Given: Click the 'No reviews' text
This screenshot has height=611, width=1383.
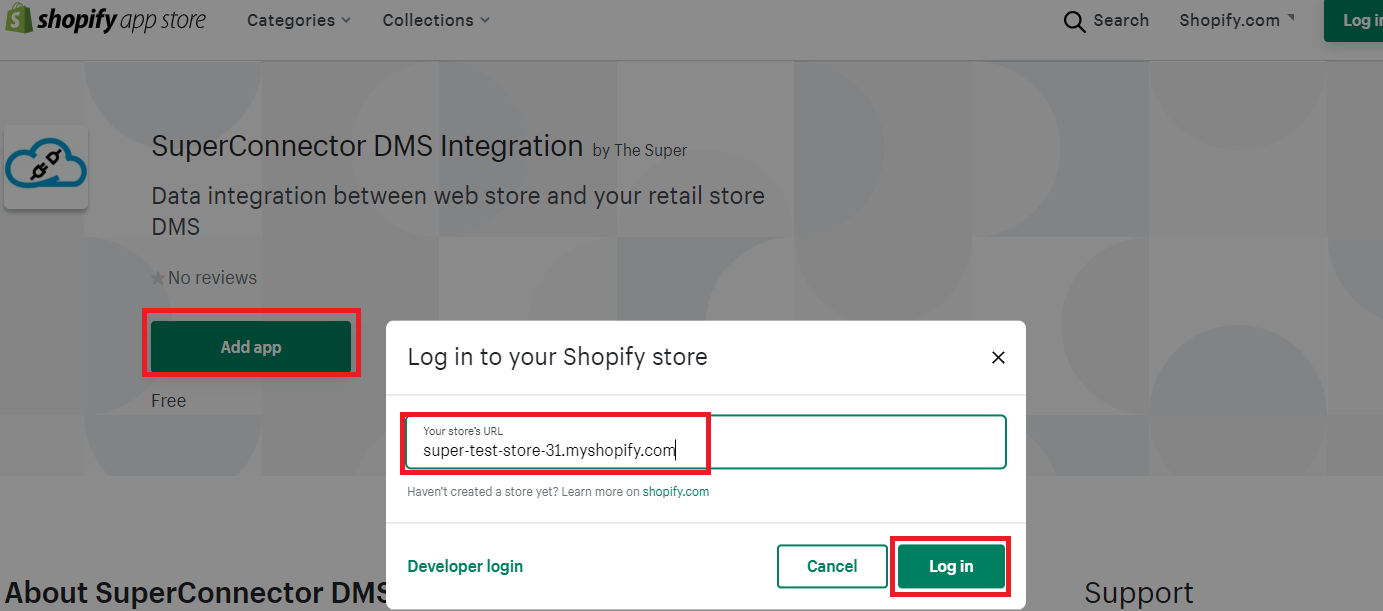Looking at the screenshot, I should [x=212, y=278].
